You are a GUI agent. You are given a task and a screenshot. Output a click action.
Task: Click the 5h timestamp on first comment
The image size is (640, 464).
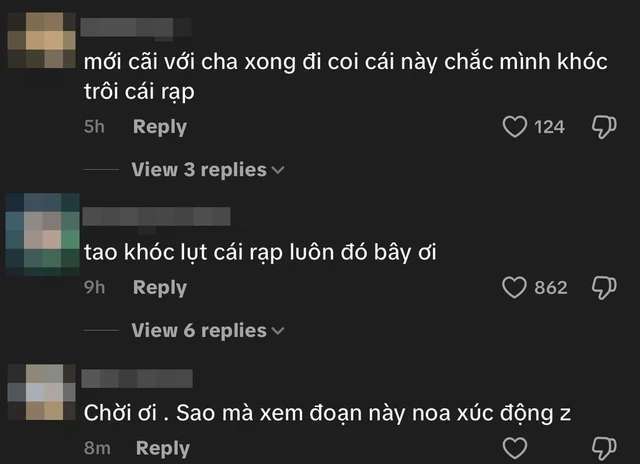pos(94,127)
